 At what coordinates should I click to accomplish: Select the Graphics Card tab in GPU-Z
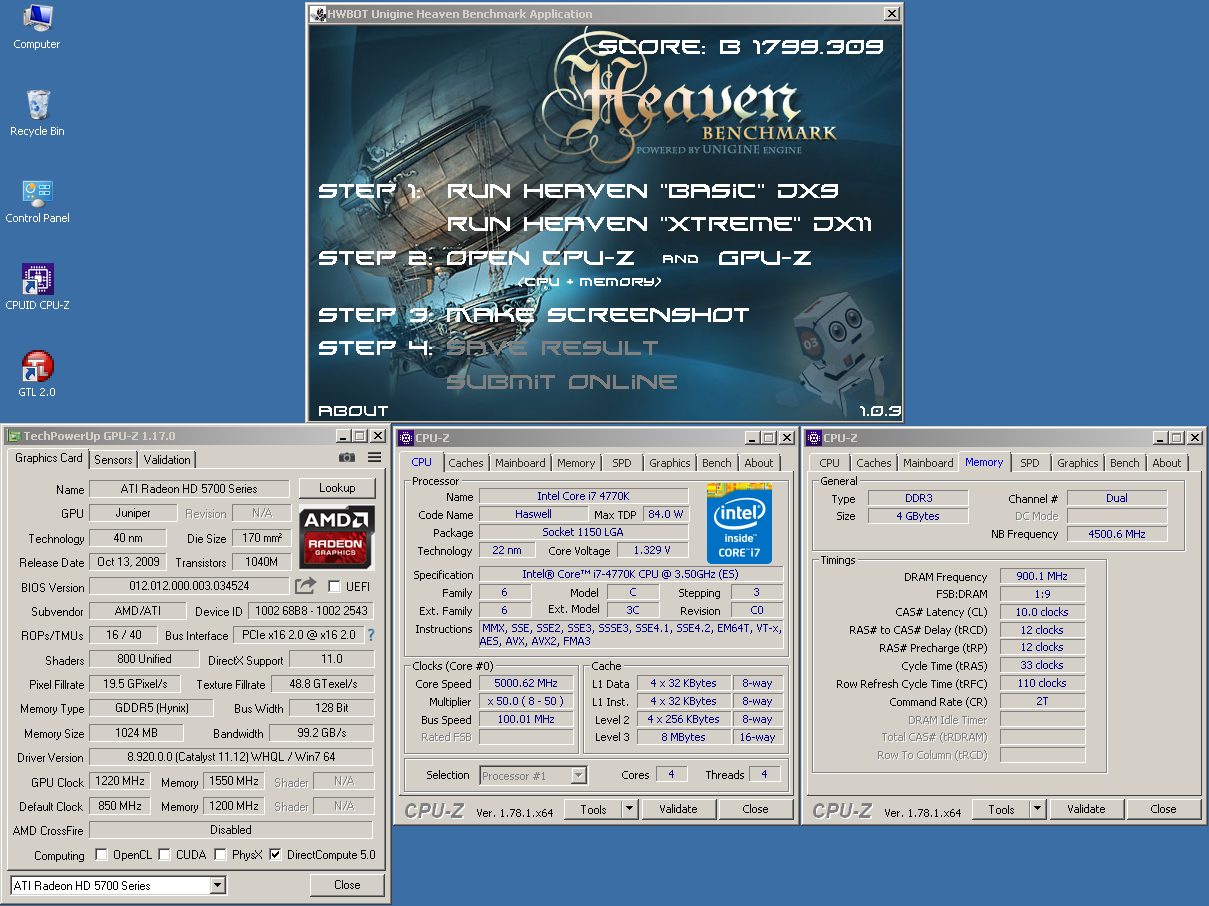coord(49,458)
